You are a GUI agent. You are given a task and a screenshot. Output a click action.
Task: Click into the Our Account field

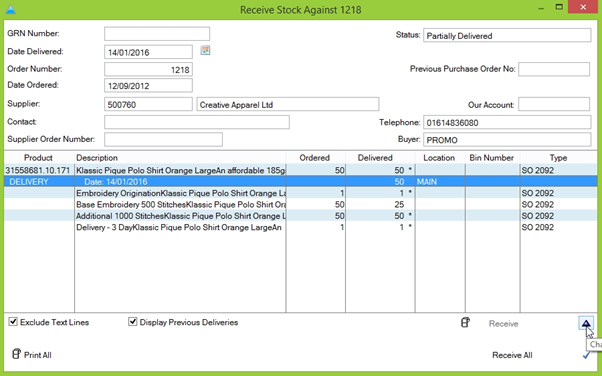[554, 104]
